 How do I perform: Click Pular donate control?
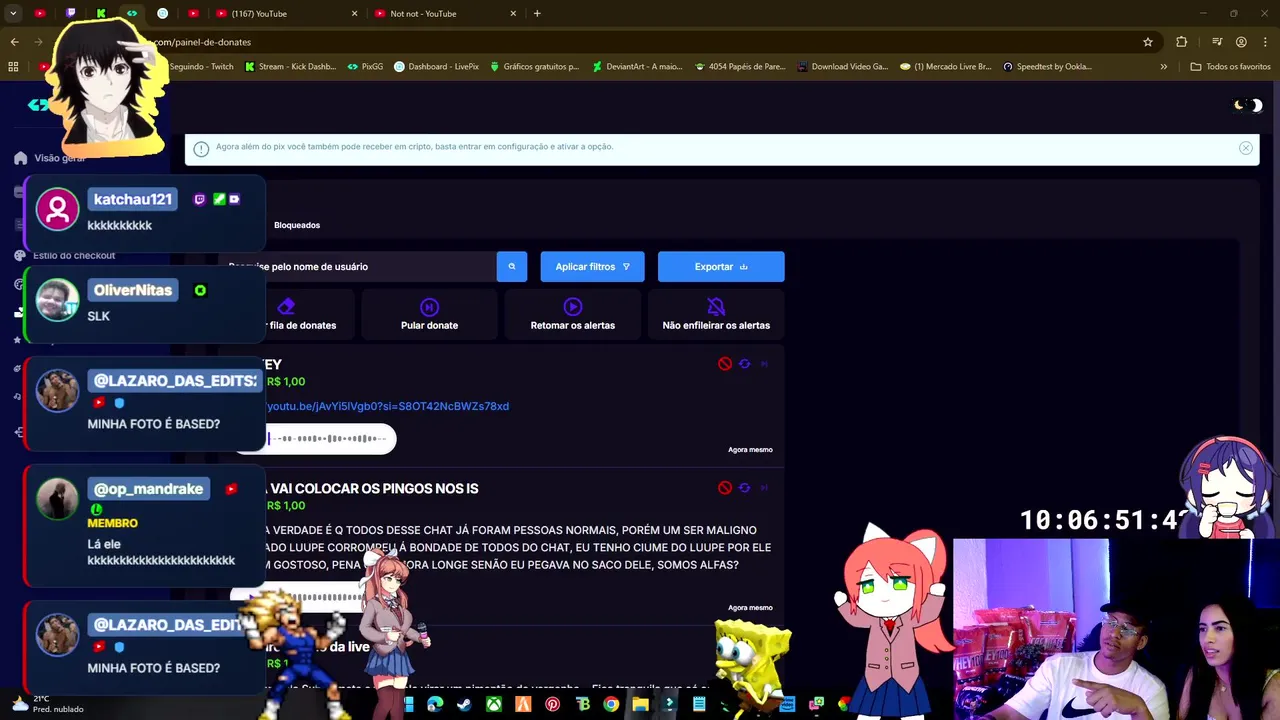point(429,314)
